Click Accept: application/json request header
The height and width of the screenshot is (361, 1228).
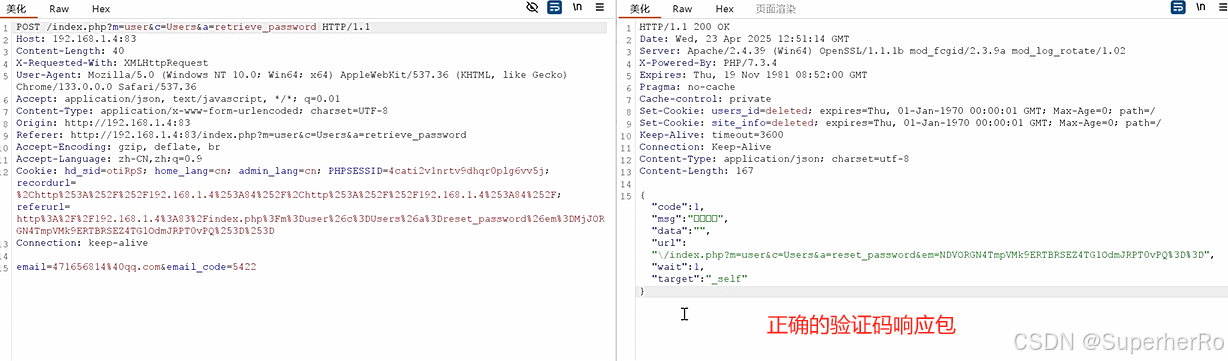[x=178, y=98]
